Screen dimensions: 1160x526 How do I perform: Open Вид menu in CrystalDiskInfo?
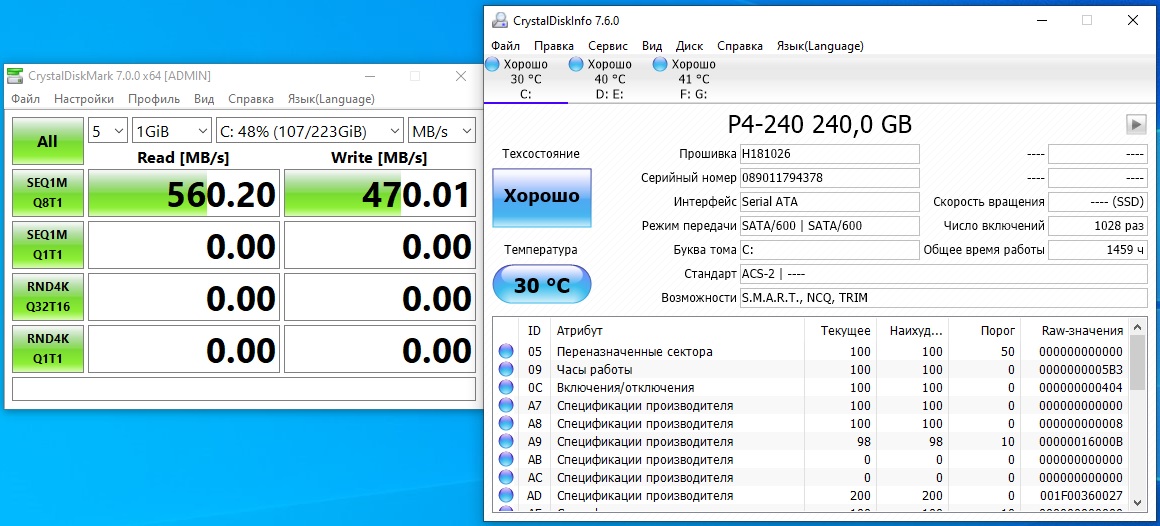(x=652, y=46)
